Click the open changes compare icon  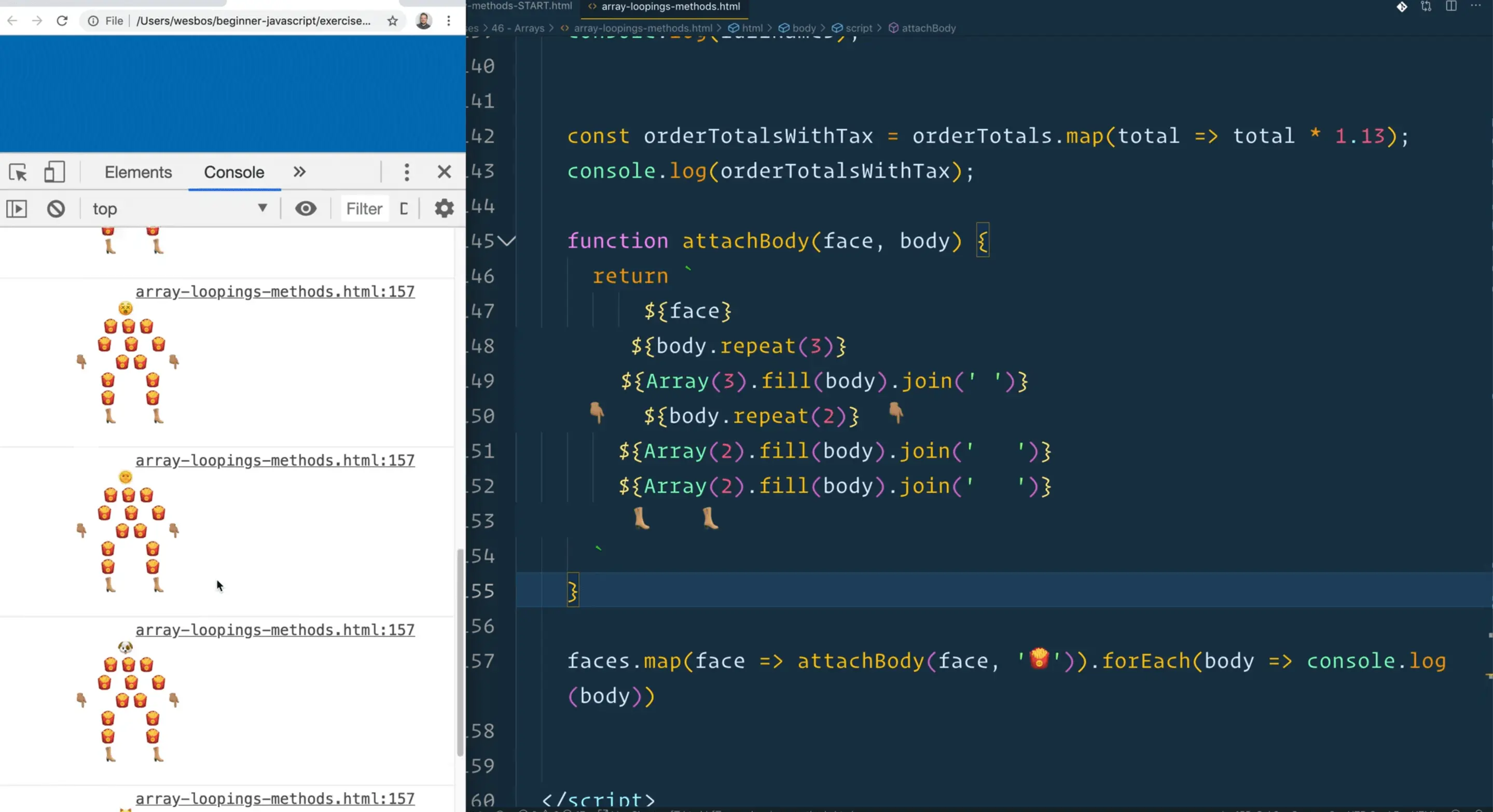tap(1426, 6)
